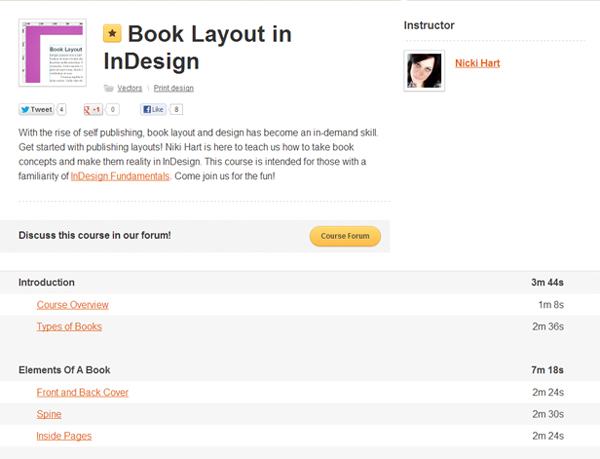Viewport: 600px width, 459px height.
Task: Open the Spine lesson
Action: [x=48, y=414]
